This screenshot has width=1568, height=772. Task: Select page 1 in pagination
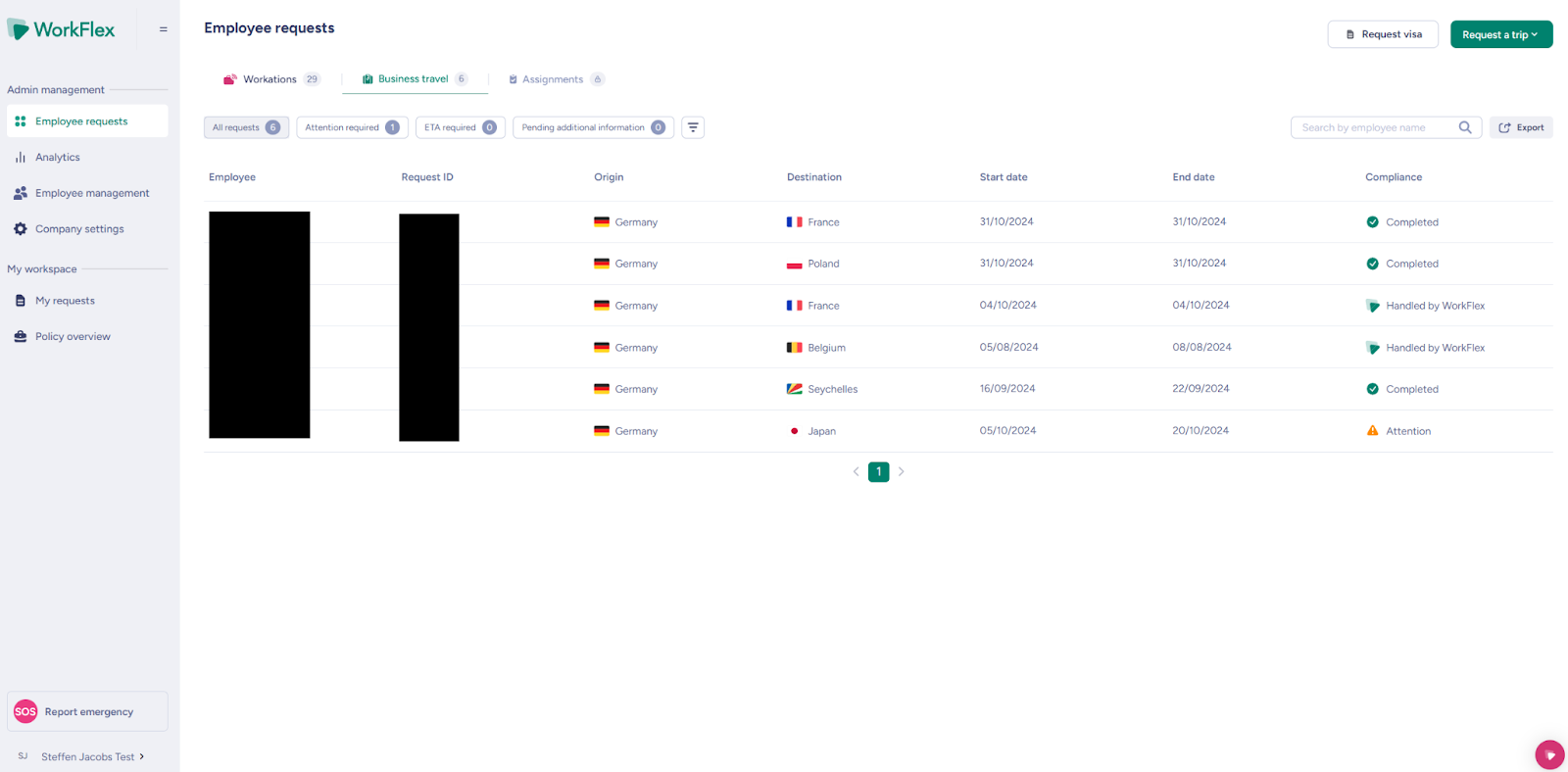pyautogui.click(x=879, y=471)
